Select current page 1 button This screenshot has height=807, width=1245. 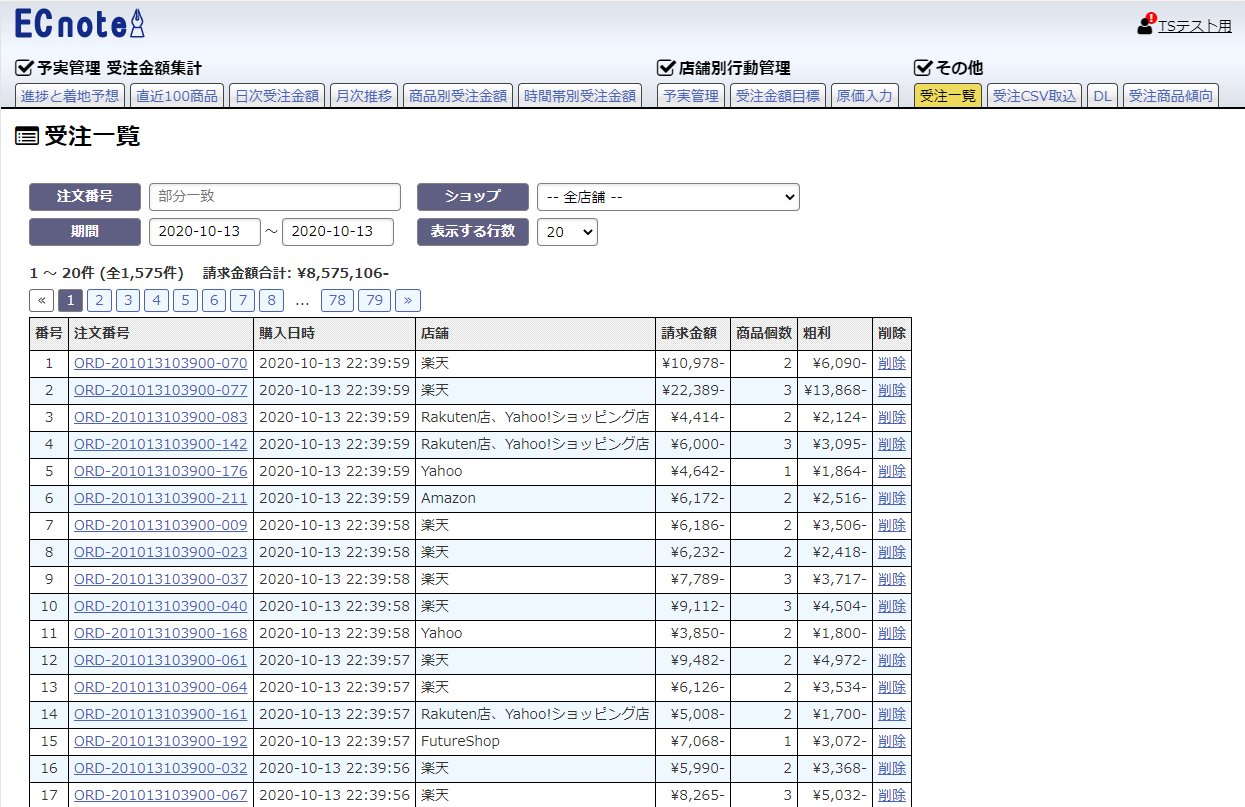[x=71, y=300]
